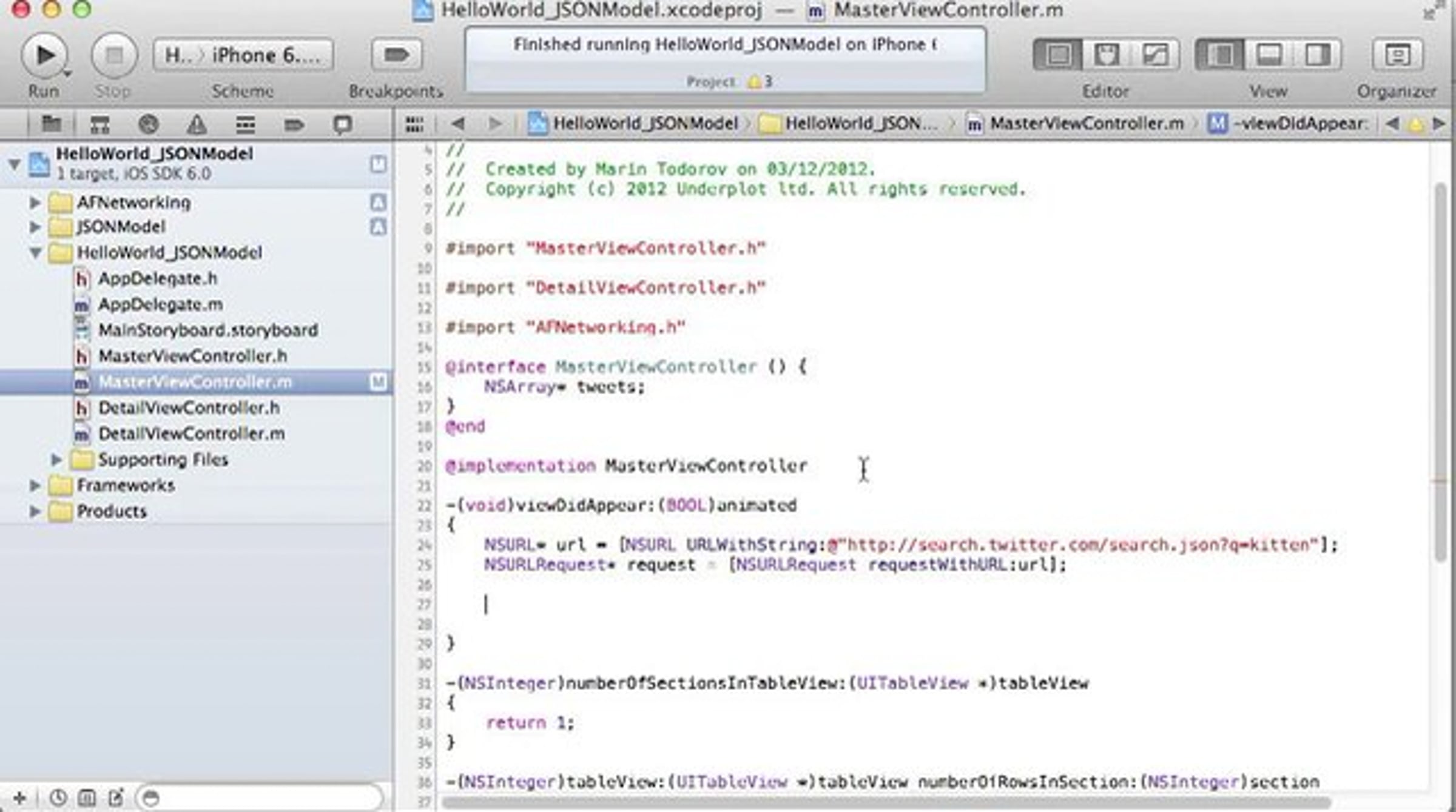Open the Organizer window
The width and height of the screenshot is (1456, 812).
1397,55
